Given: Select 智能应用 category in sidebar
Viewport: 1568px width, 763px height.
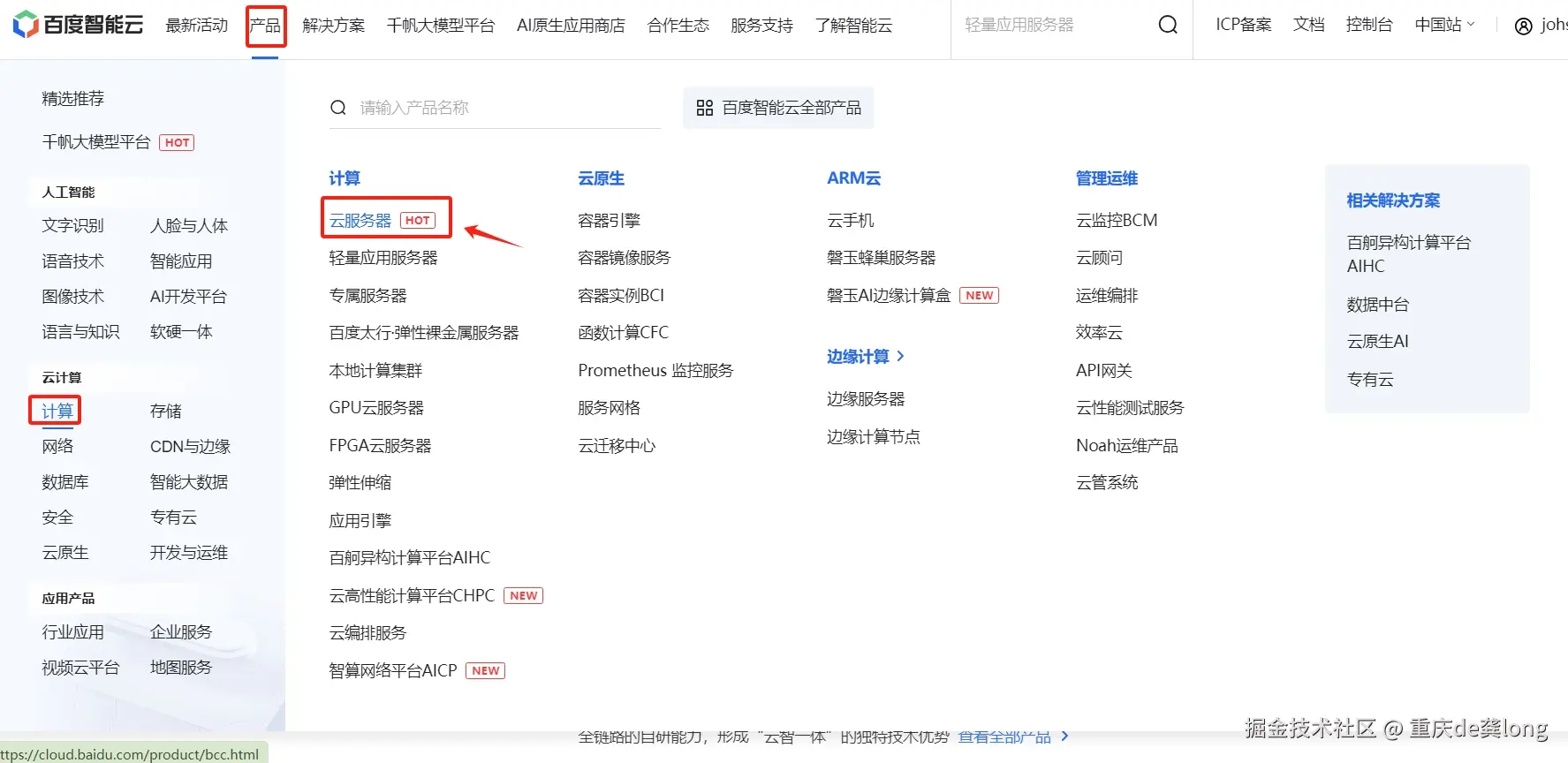Looking at the screenshot, I should coord(181,261).
